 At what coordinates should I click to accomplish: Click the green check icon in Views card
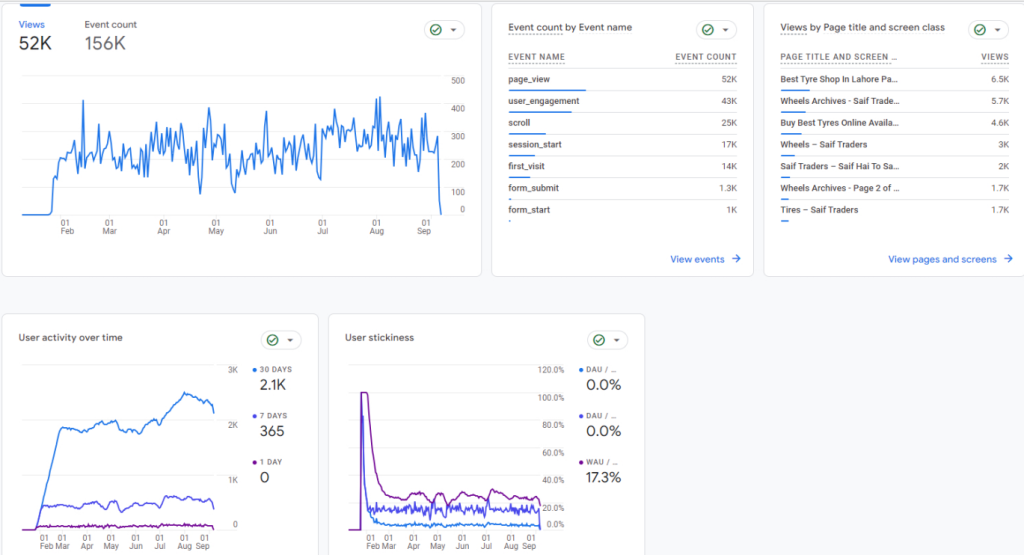click(436, 30)
